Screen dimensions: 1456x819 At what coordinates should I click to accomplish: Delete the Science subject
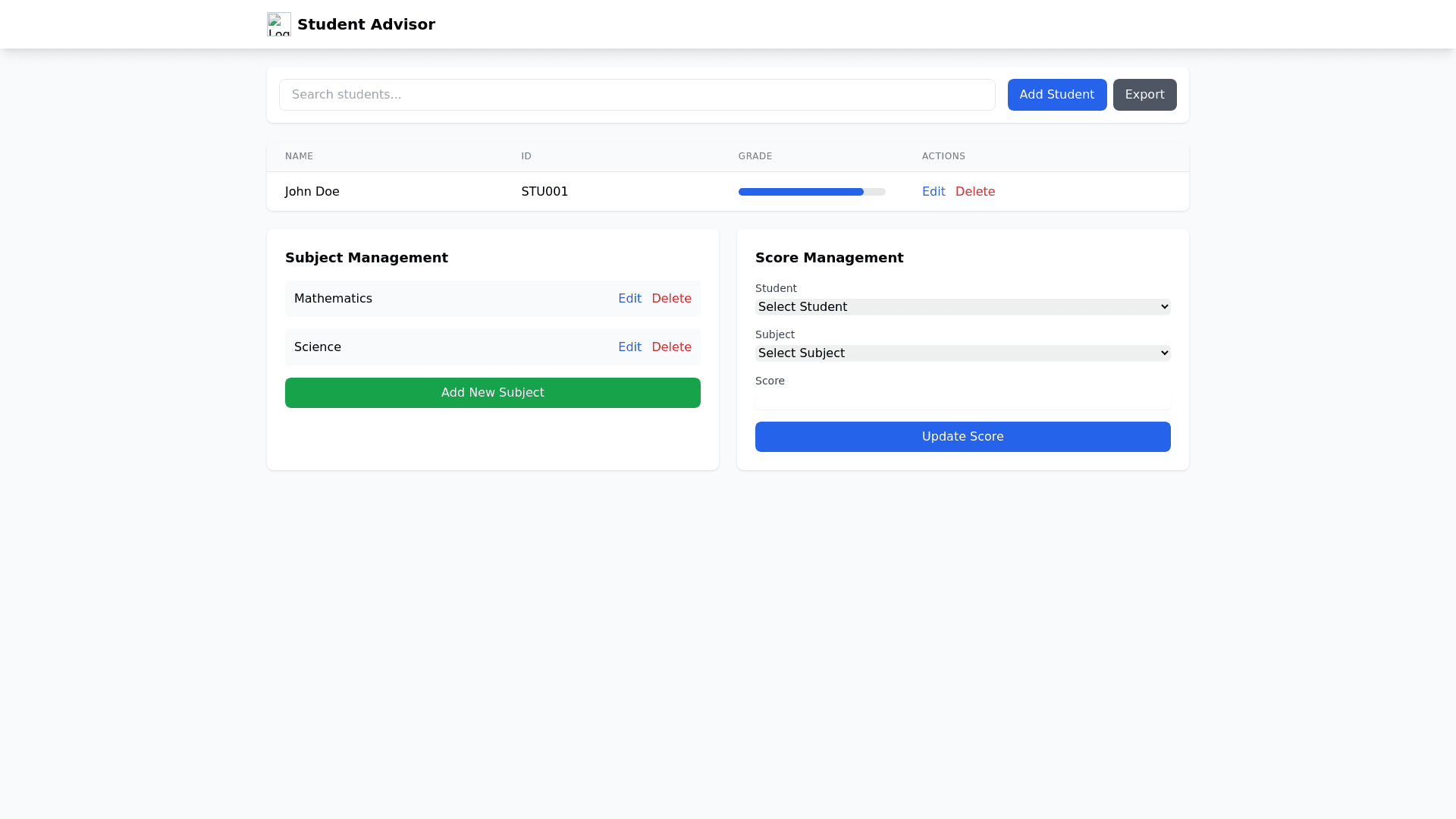[672, 347]
